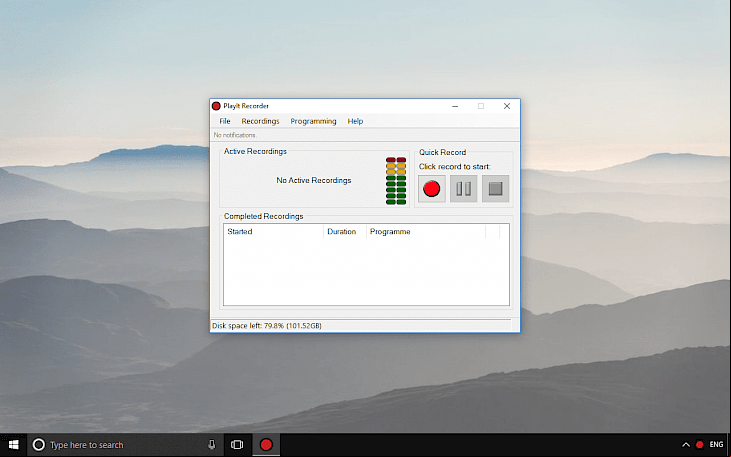Open the Windows Start menu
Screen dimensions: 731x457
click(14, 445)
